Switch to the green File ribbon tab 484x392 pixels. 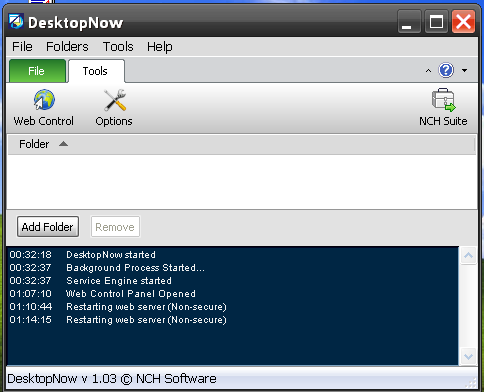pos(37,71)
